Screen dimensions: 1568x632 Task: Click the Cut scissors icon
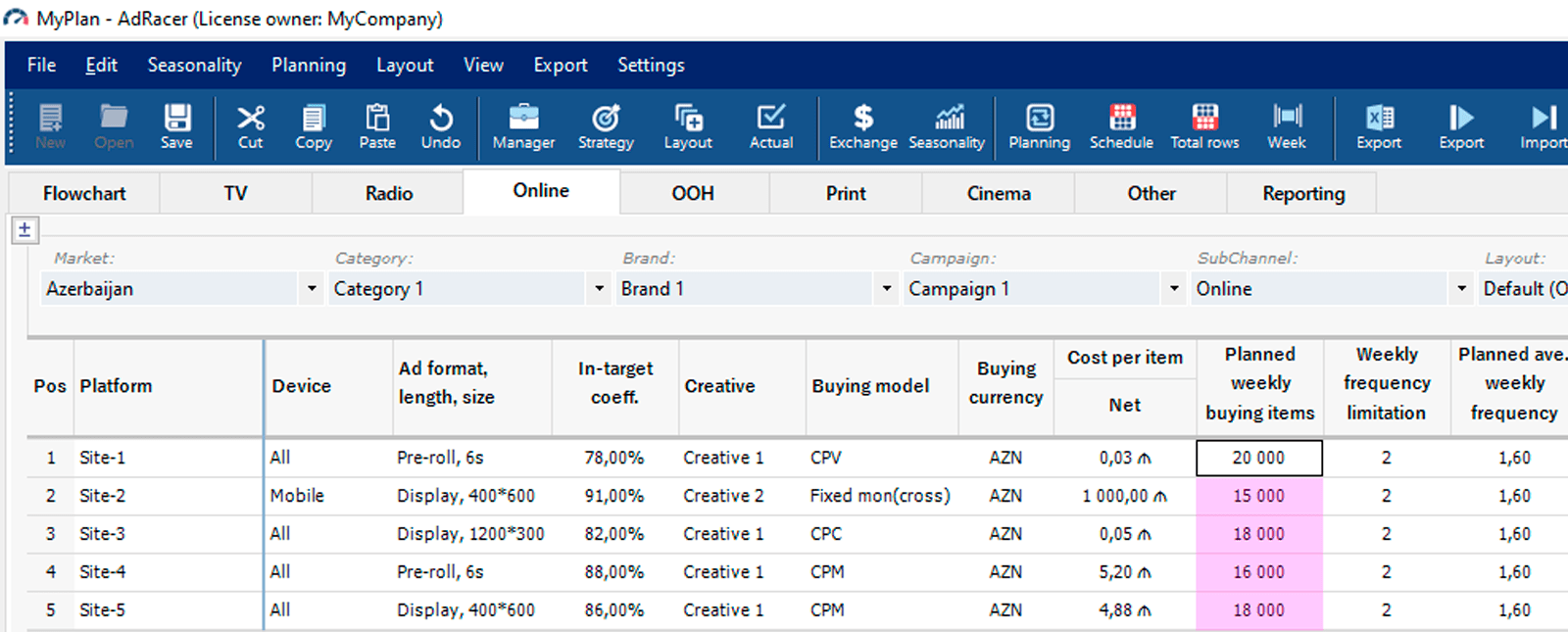(251, 126)
